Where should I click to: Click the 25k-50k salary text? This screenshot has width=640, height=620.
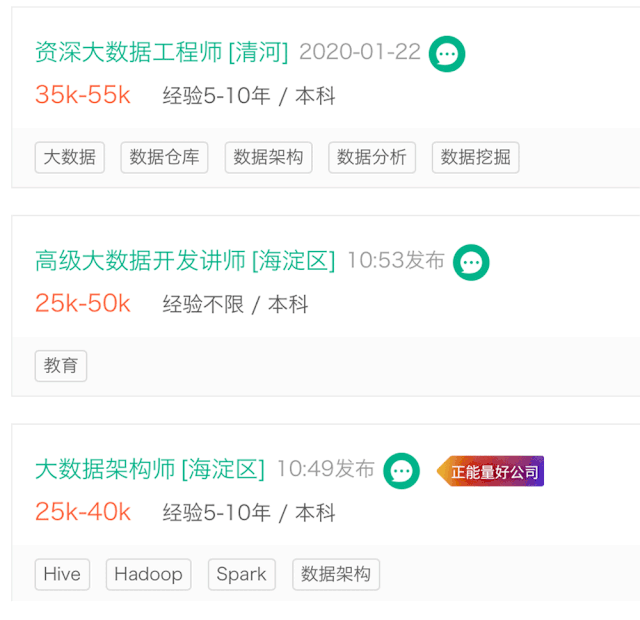(83, 304)
